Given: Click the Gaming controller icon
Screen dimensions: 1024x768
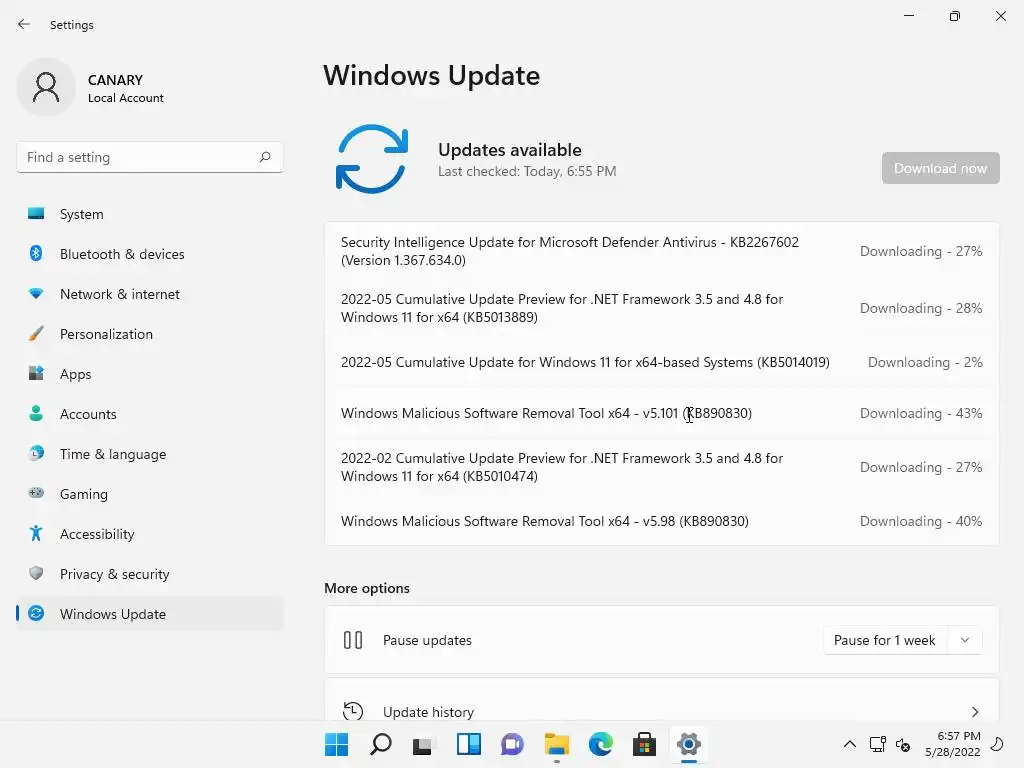Looking at the screenshot, I should click(x=37, y=493).
